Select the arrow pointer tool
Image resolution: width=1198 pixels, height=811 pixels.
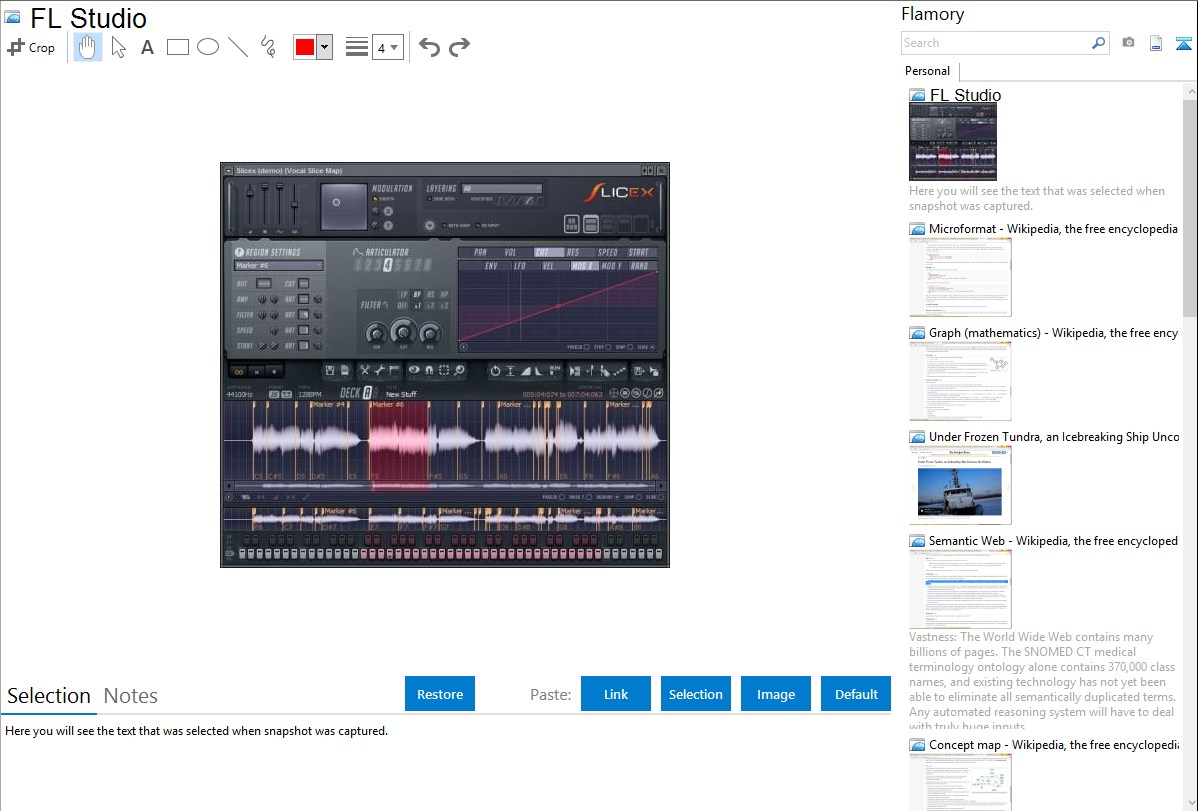118,47
